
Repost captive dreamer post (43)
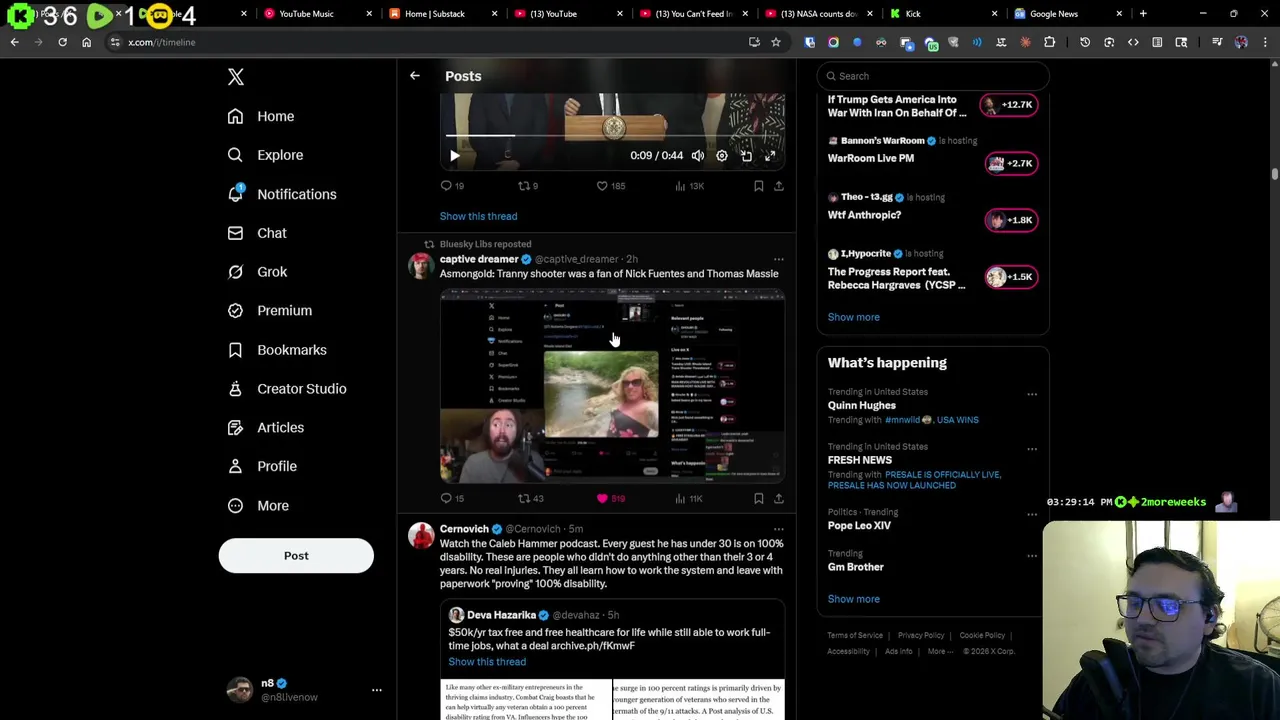tap(530, 498)
